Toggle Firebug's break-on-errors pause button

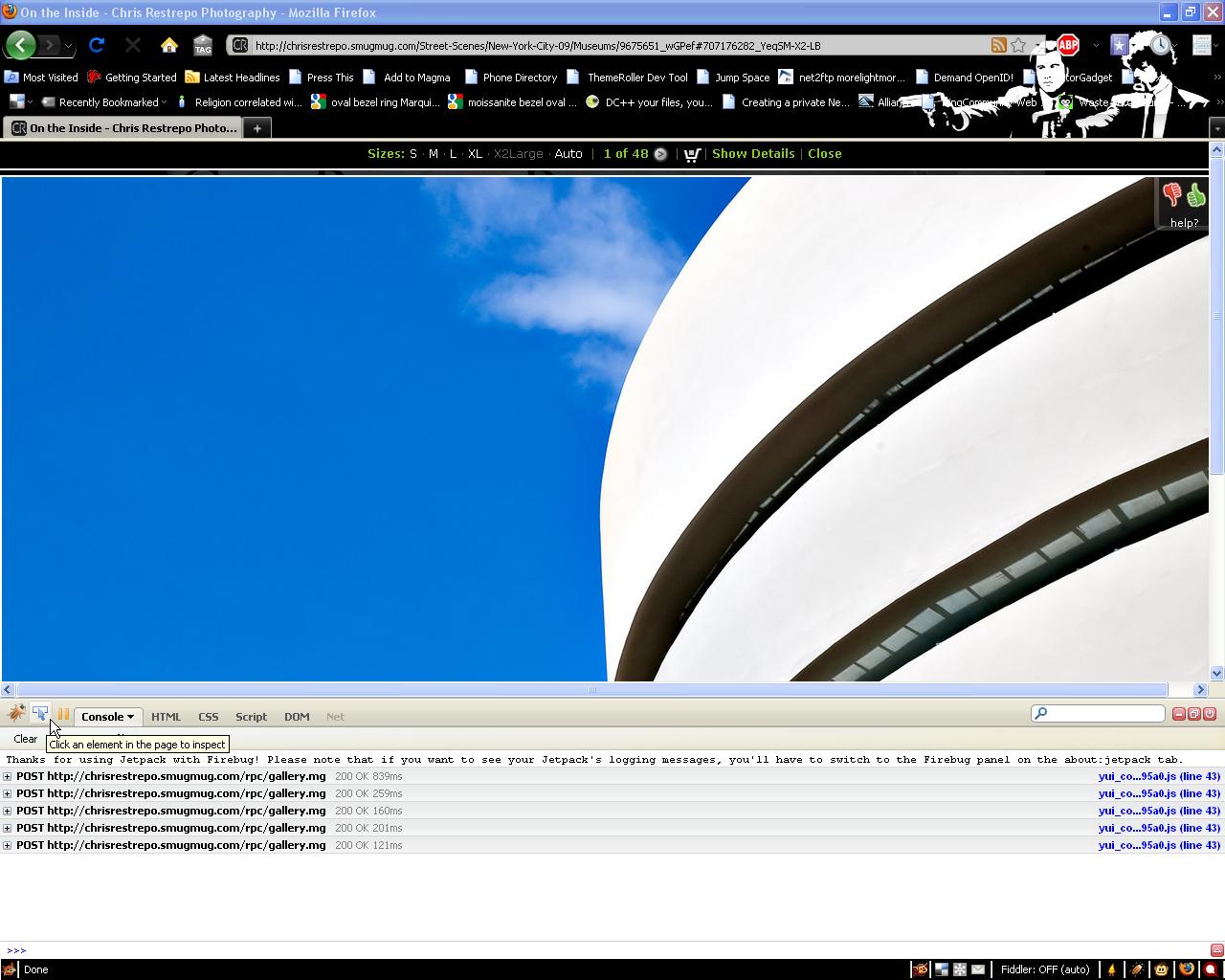click(63, 715)
